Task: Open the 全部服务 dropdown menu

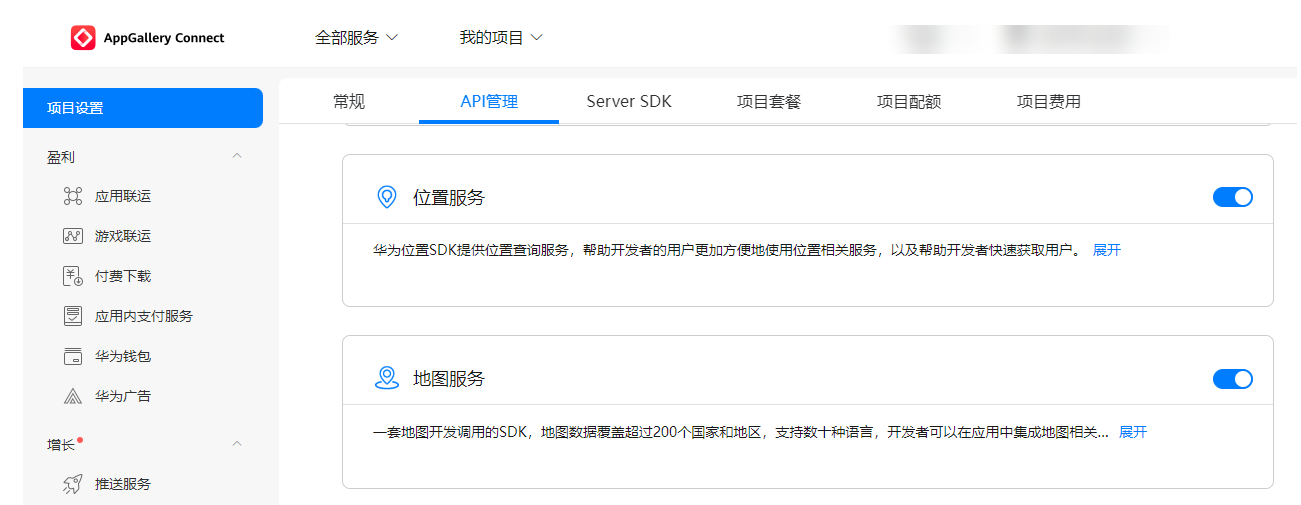Action: (357, 38)
